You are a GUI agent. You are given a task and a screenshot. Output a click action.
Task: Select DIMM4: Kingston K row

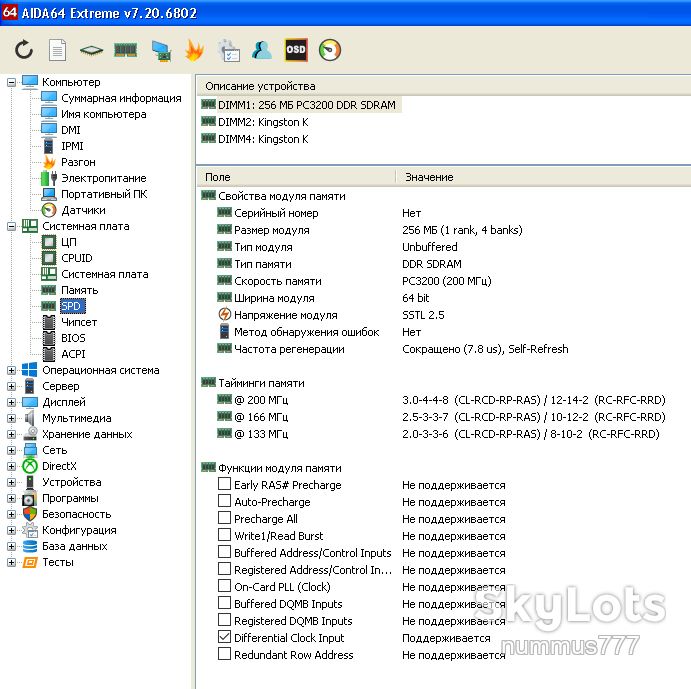click(x=255, y=139)
